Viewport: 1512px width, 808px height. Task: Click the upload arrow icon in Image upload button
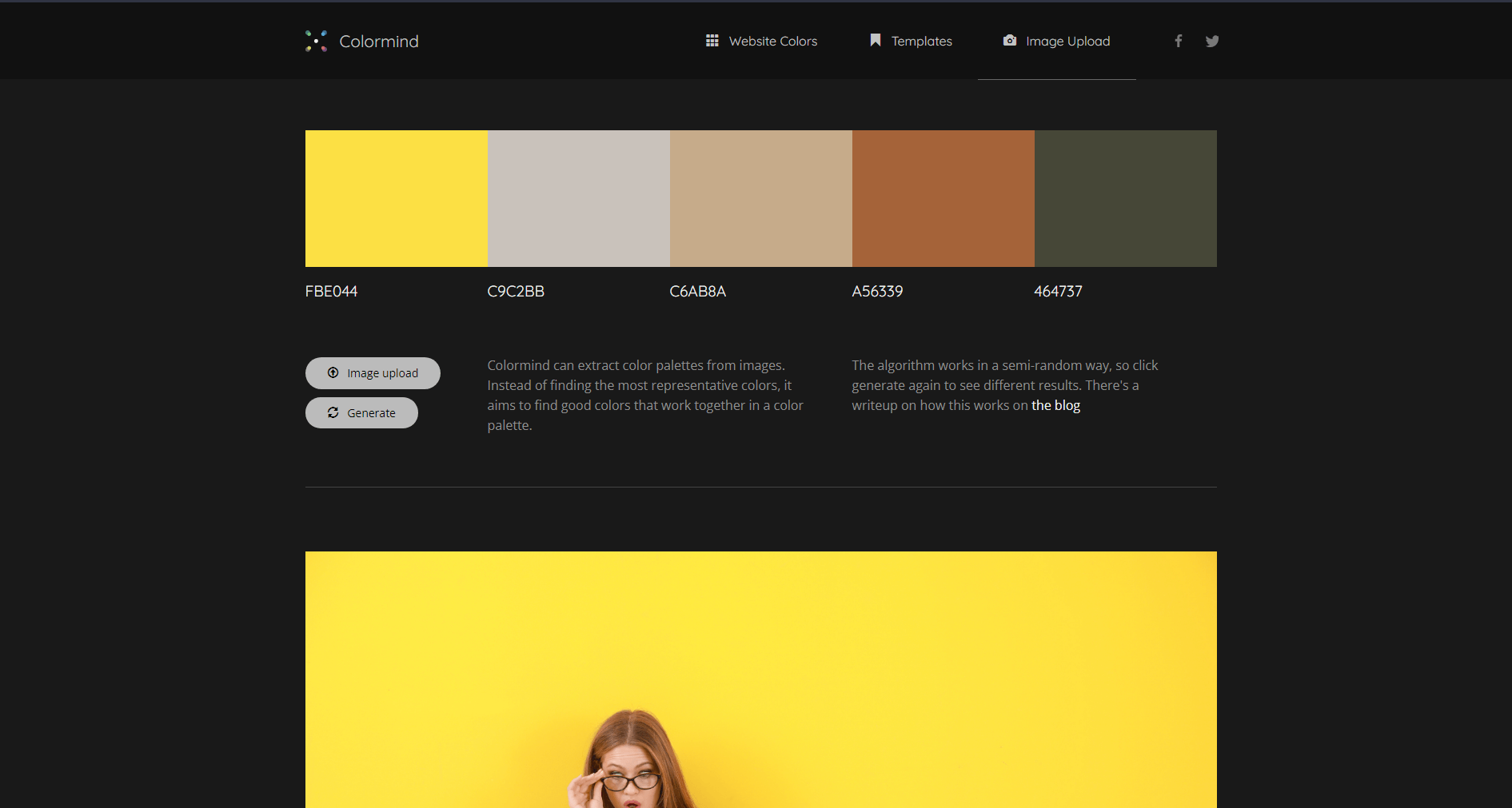click(x=333, y=372)
